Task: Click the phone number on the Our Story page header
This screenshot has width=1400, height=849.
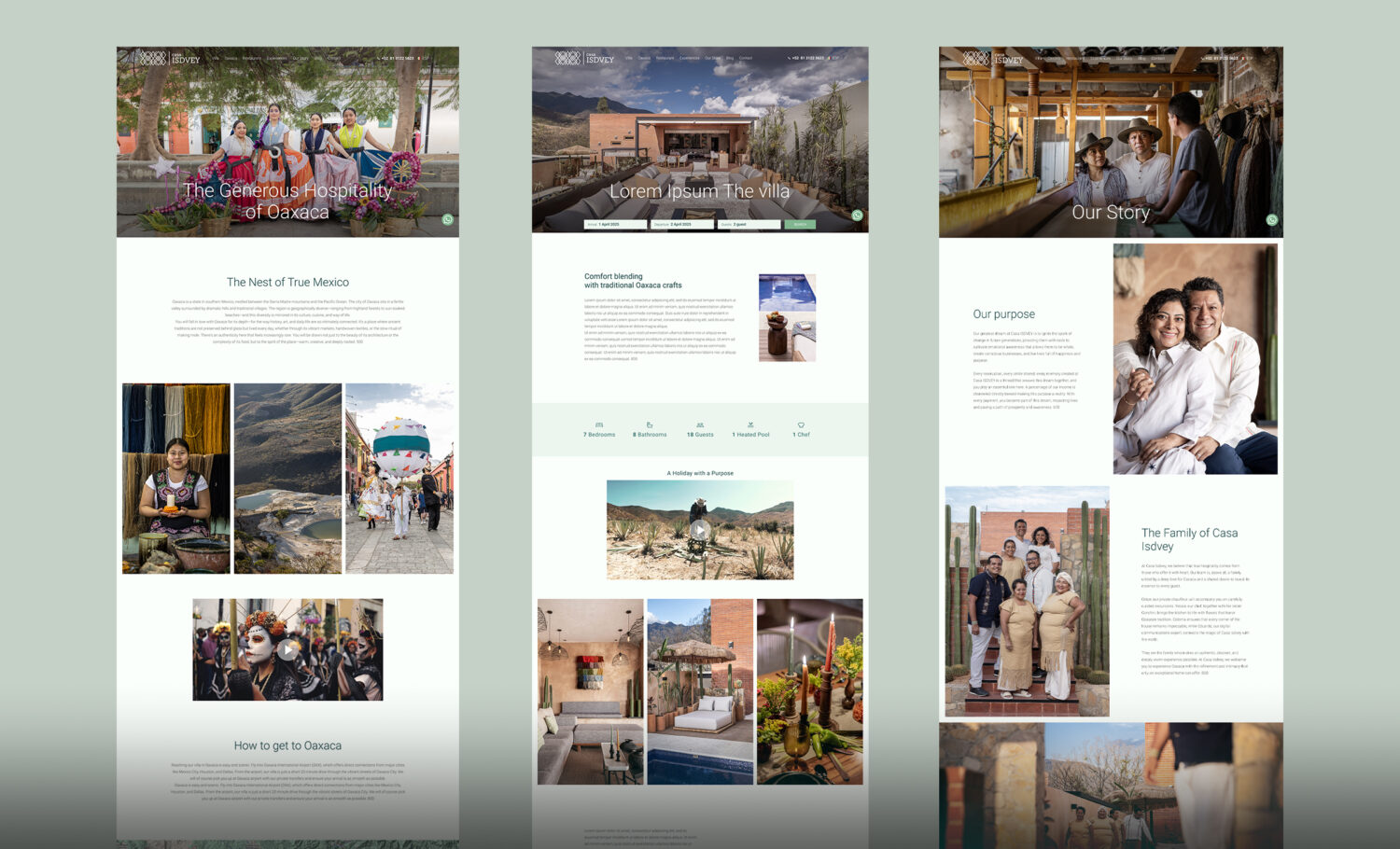Action: click(1221, 58)
